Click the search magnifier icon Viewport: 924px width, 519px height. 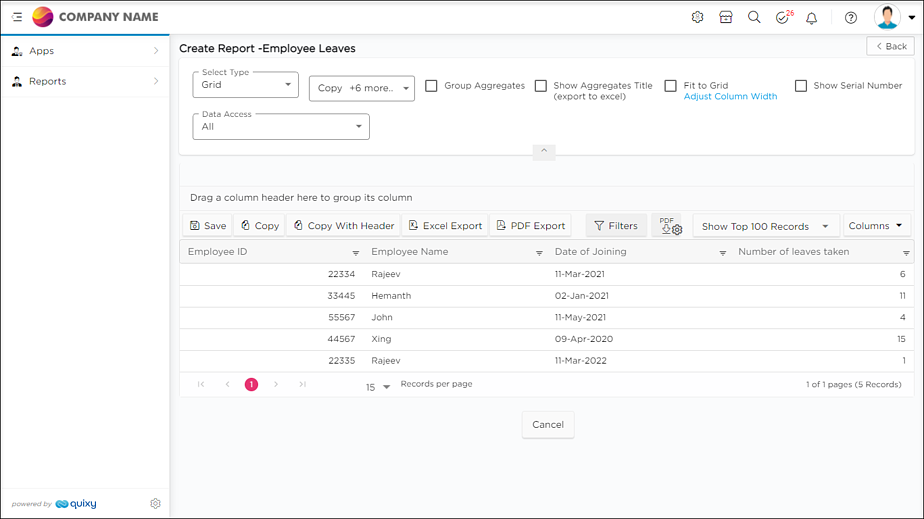pyautogui.click(x=754, y=17)
